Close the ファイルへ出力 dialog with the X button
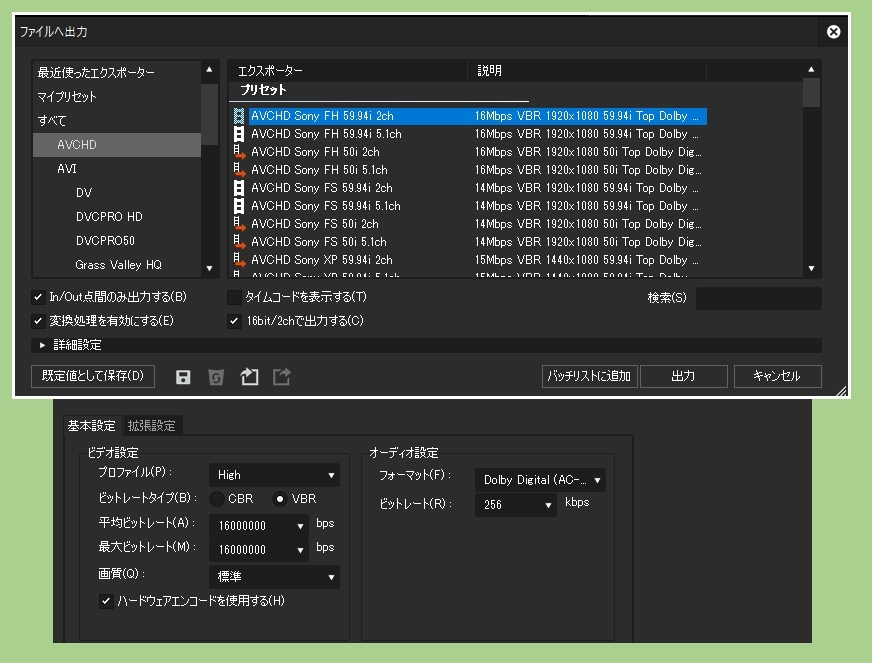Viewport: 872px width, 663px height. (833, 32)
